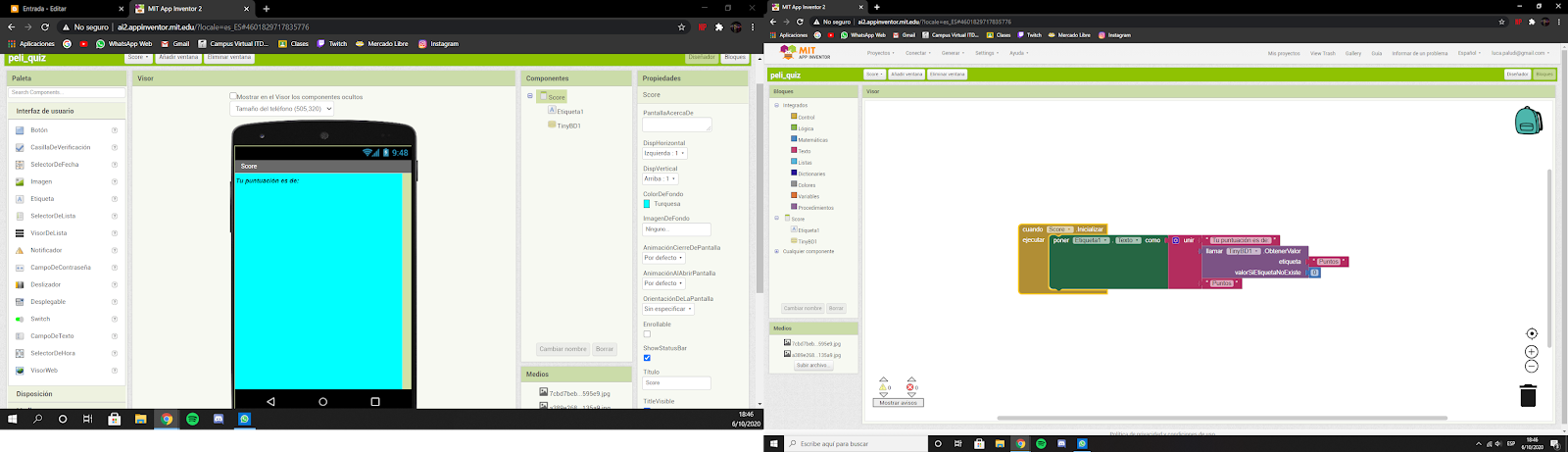The width and height of the screenshot is (1568, 452).
Task: Select CampoDeContraseña in the palette
Action: click(60, 268)
